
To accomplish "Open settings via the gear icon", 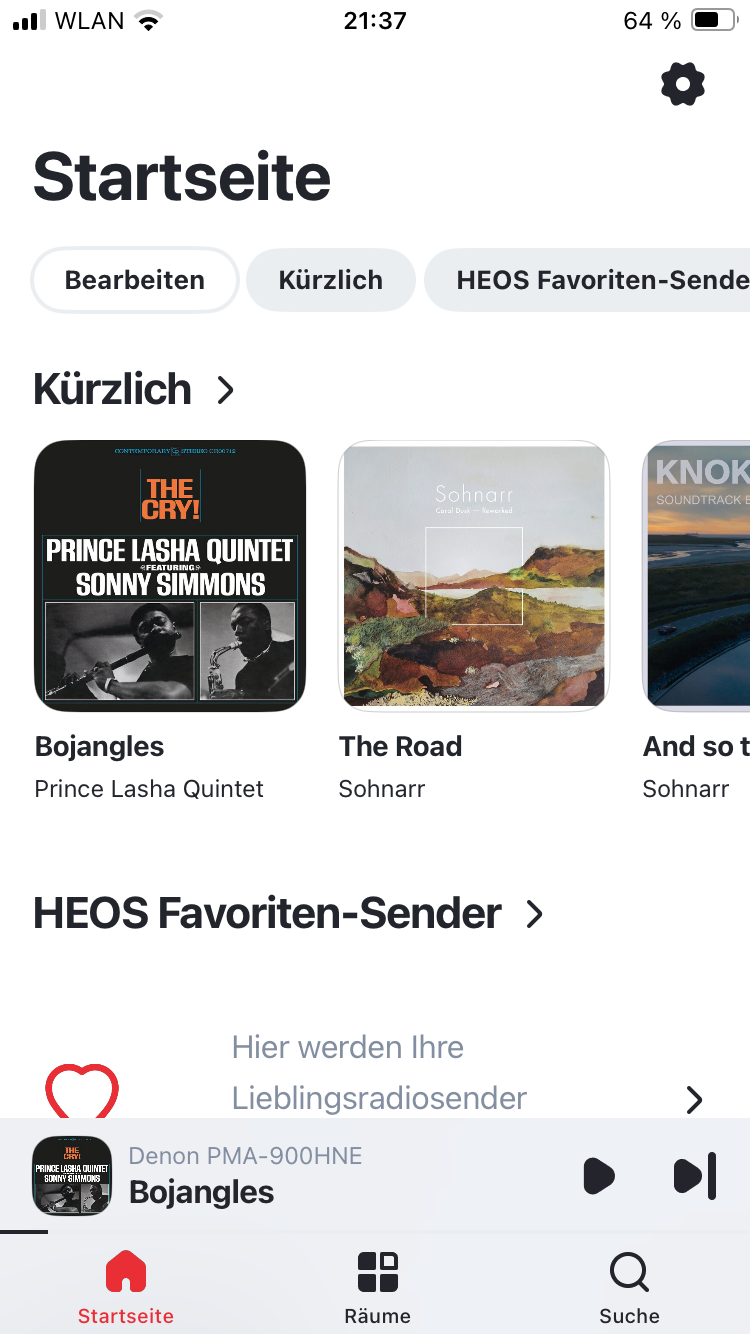I will [683, 84].
